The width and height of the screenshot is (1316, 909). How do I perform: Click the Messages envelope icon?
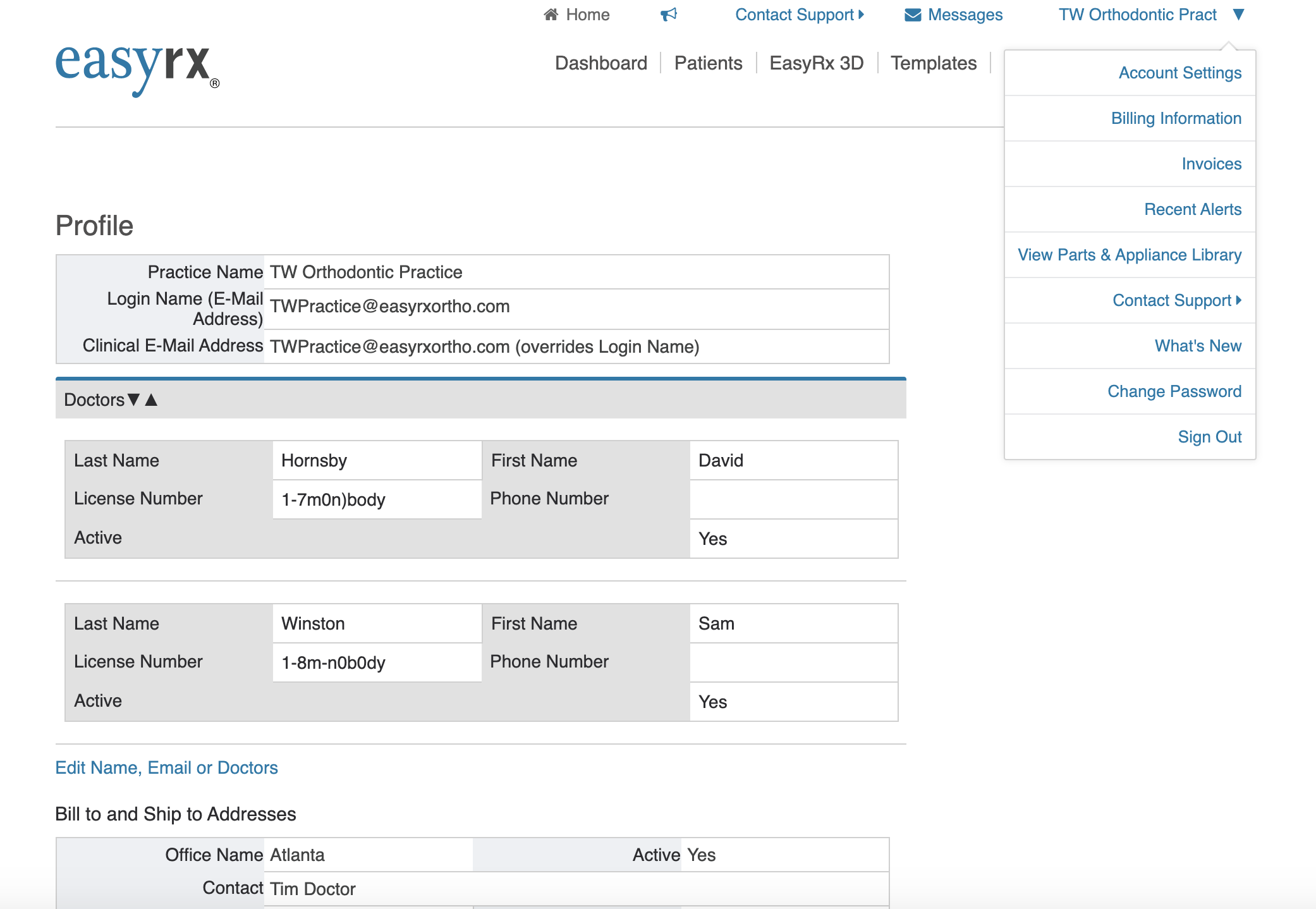coord(913,15)
